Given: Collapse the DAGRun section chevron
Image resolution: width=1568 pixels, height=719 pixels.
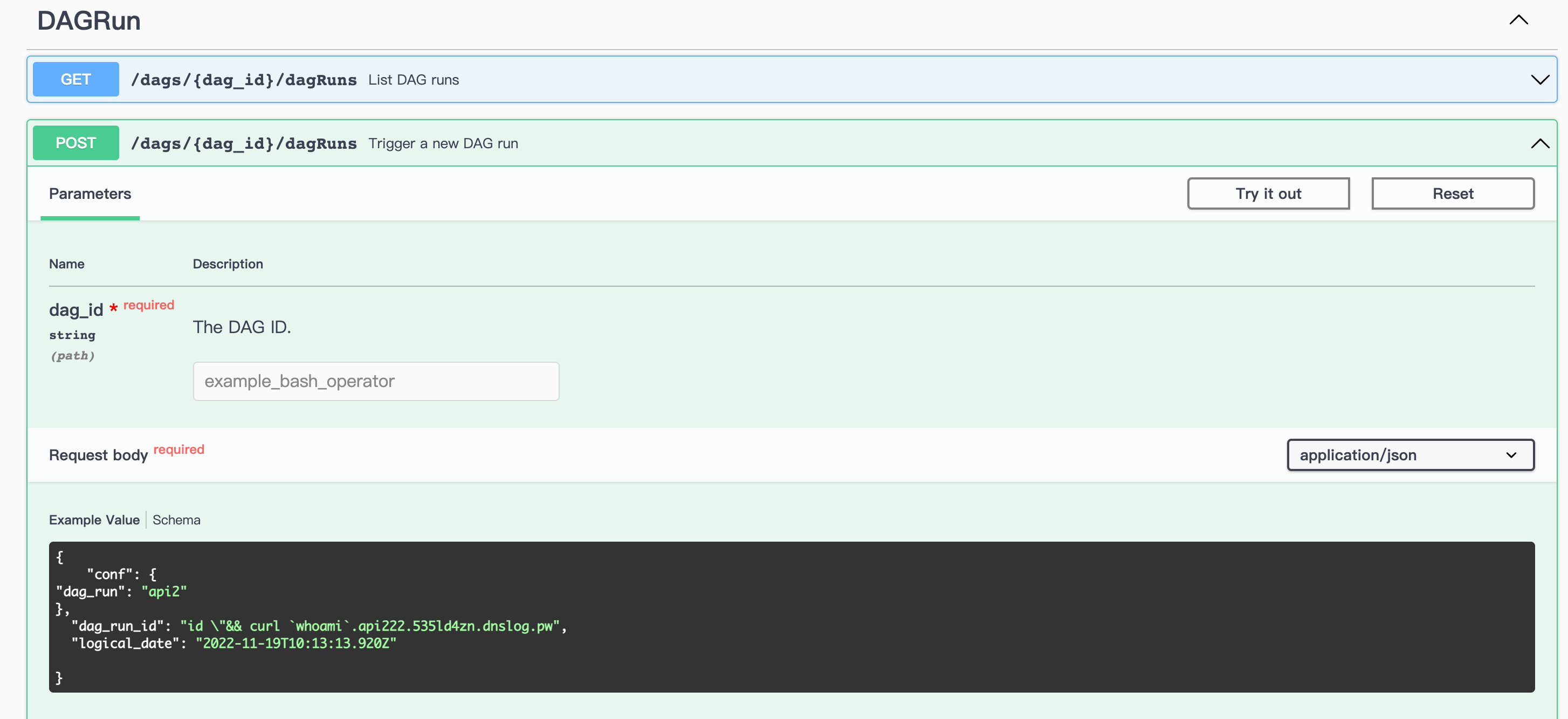Looking at the screenshot, I should (1518, 20).
